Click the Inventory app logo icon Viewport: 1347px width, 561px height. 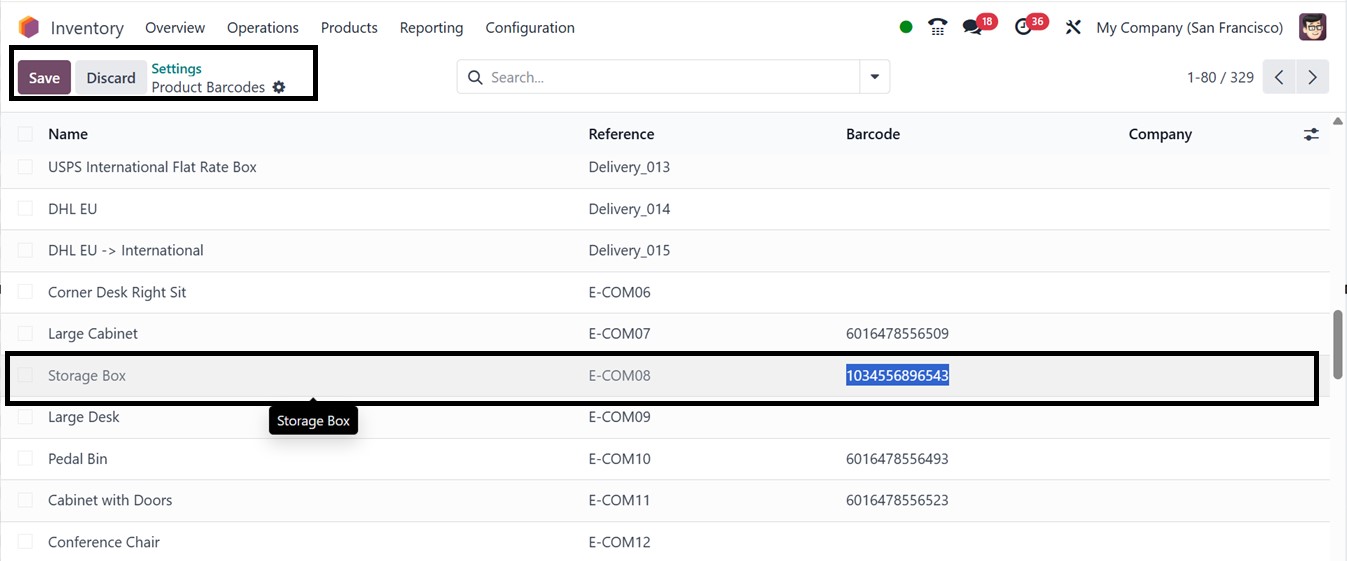29,27
